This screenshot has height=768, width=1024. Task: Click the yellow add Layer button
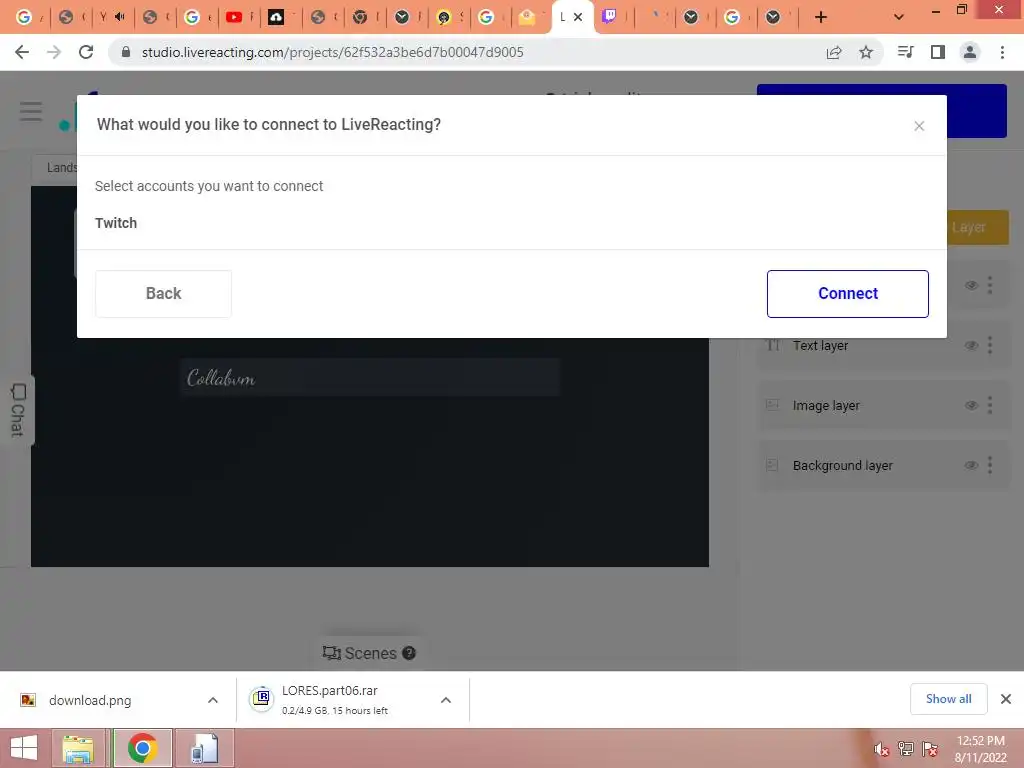977,227
